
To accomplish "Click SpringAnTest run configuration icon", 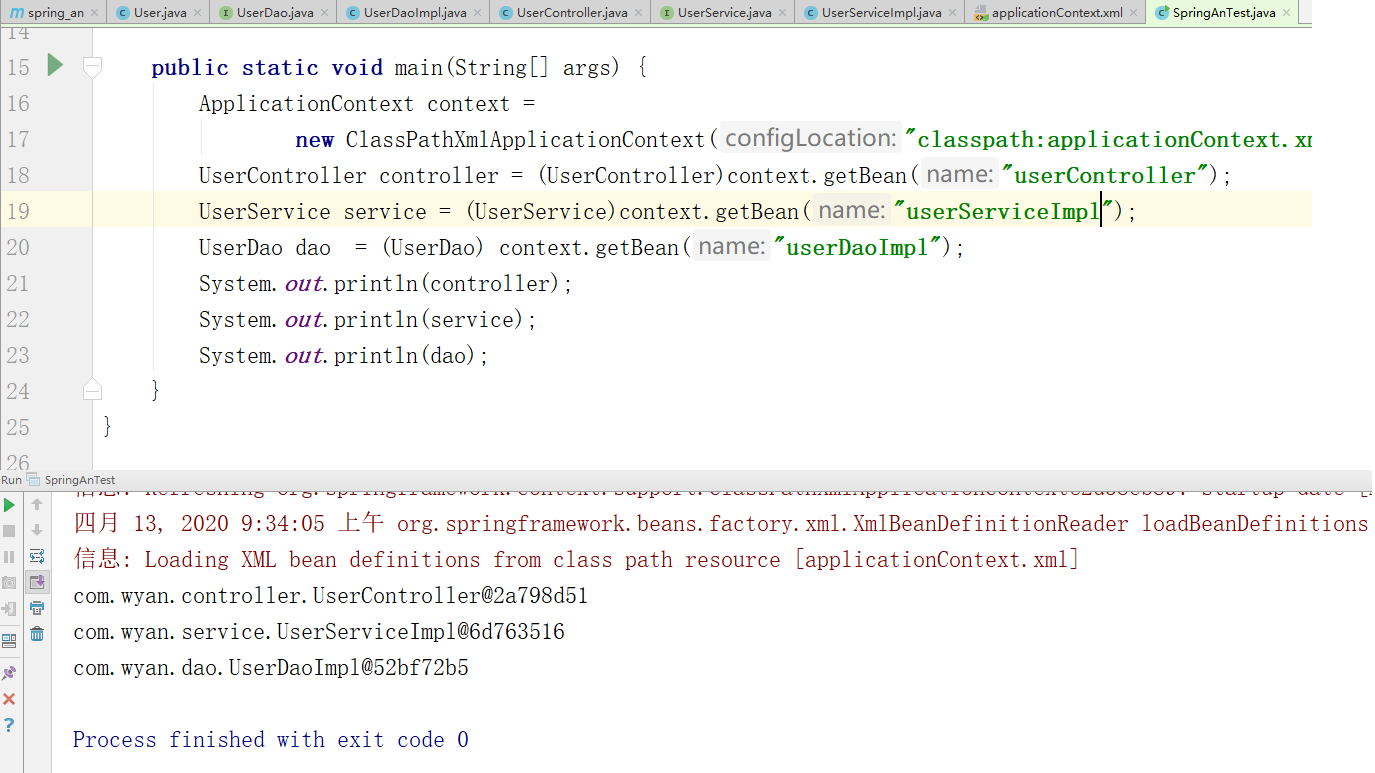I will click(34, 480).
